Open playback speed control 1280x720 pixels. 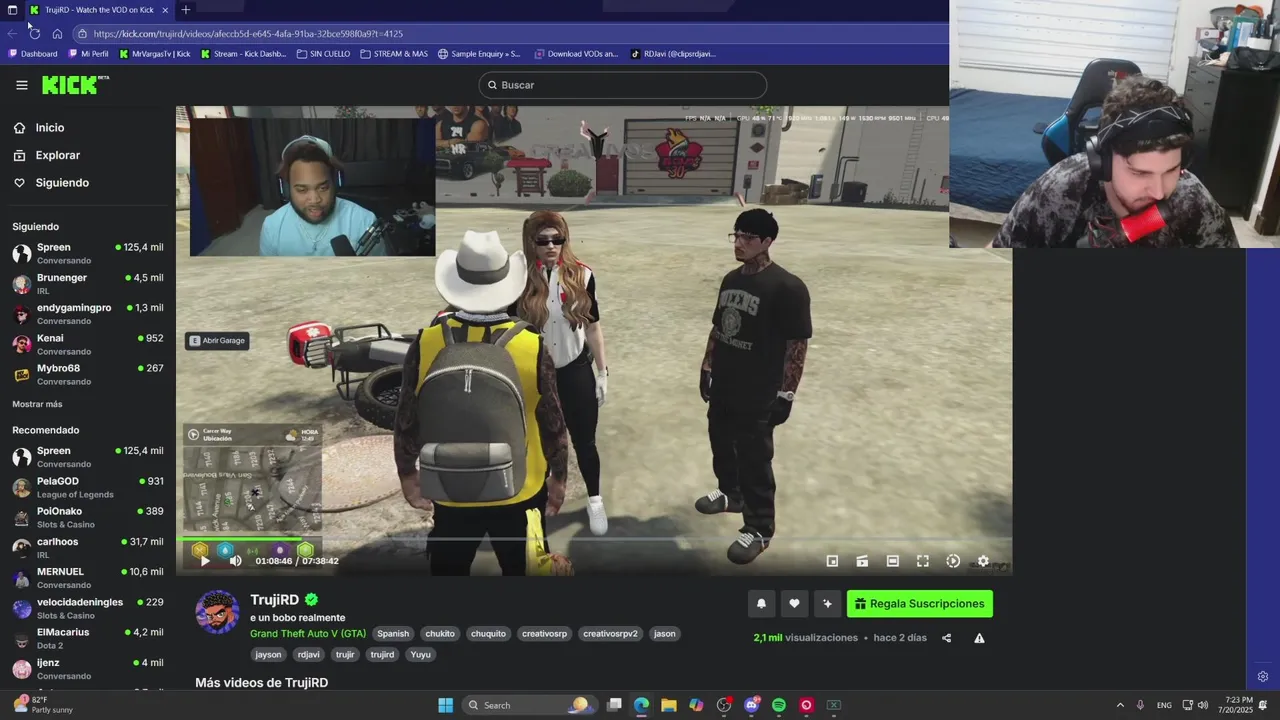[953, 561]
